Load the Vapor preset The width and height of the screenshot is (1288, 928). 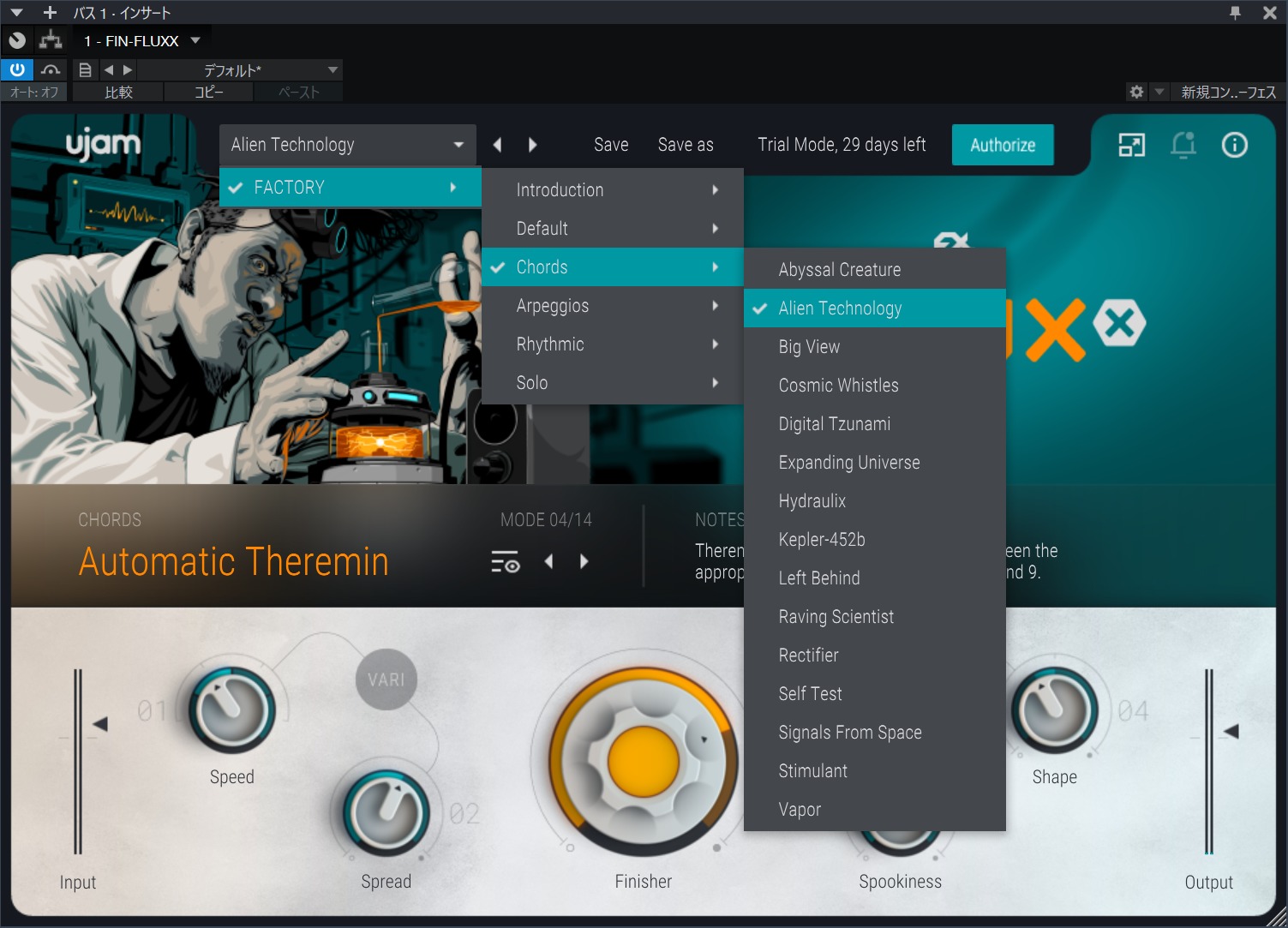pos(875,810)
